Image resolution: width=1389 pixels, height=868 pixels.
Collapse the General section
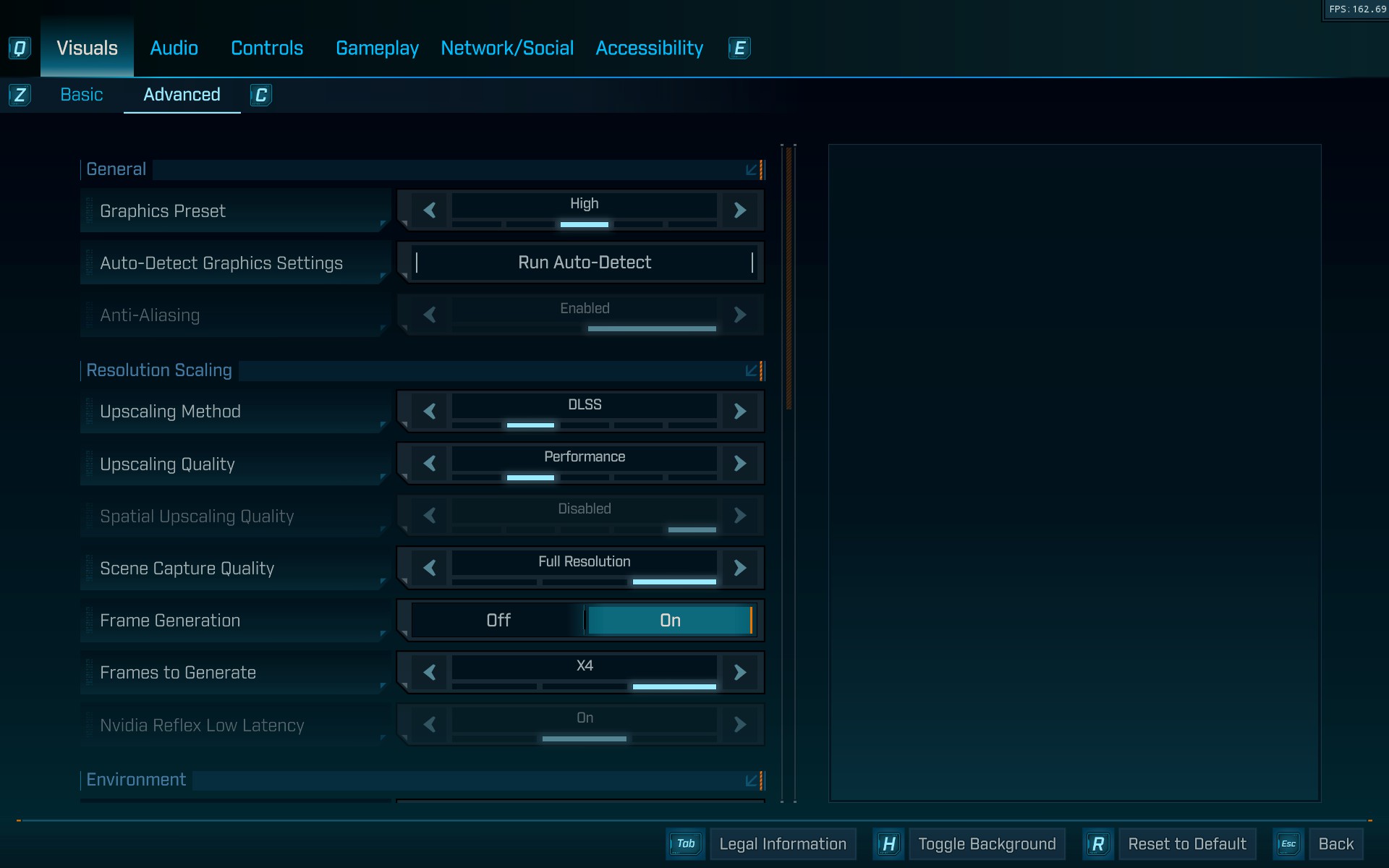click(x=752, y=170)
